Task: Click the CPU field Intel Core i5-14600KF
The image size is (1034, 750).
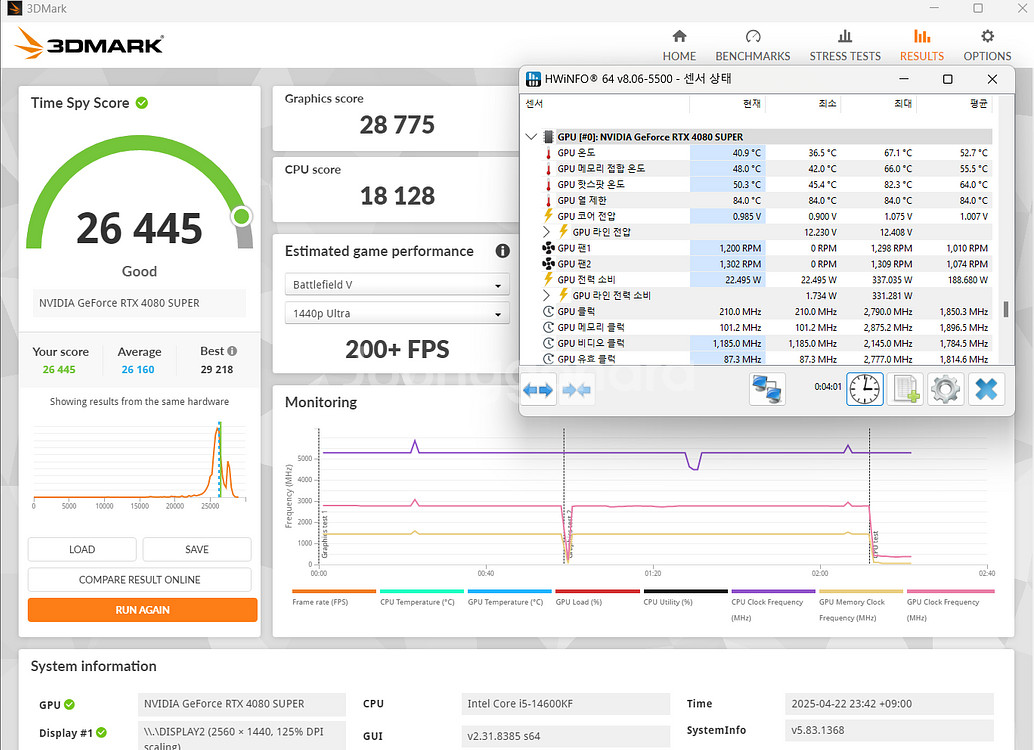Action: [x=566, y=704]
